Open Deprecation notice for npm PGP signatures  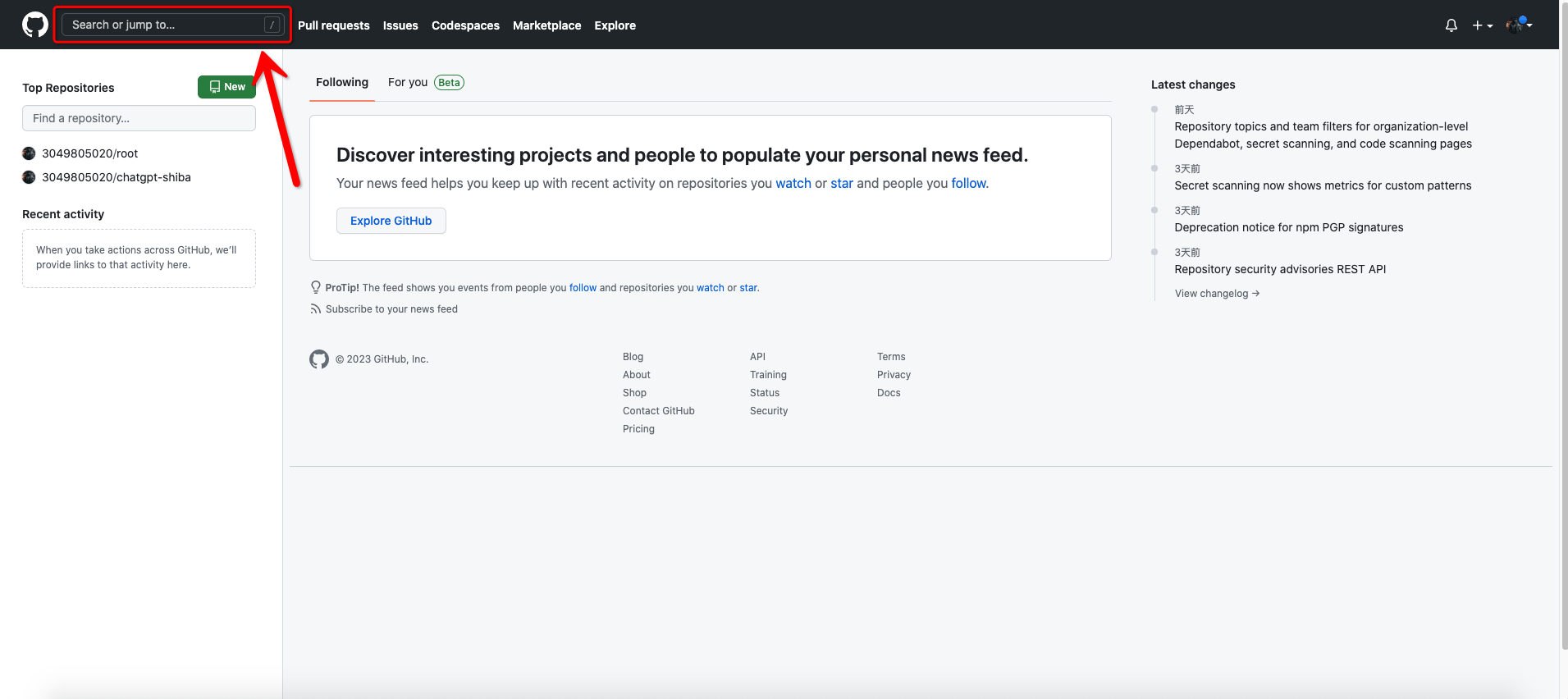coord(1289,227)
